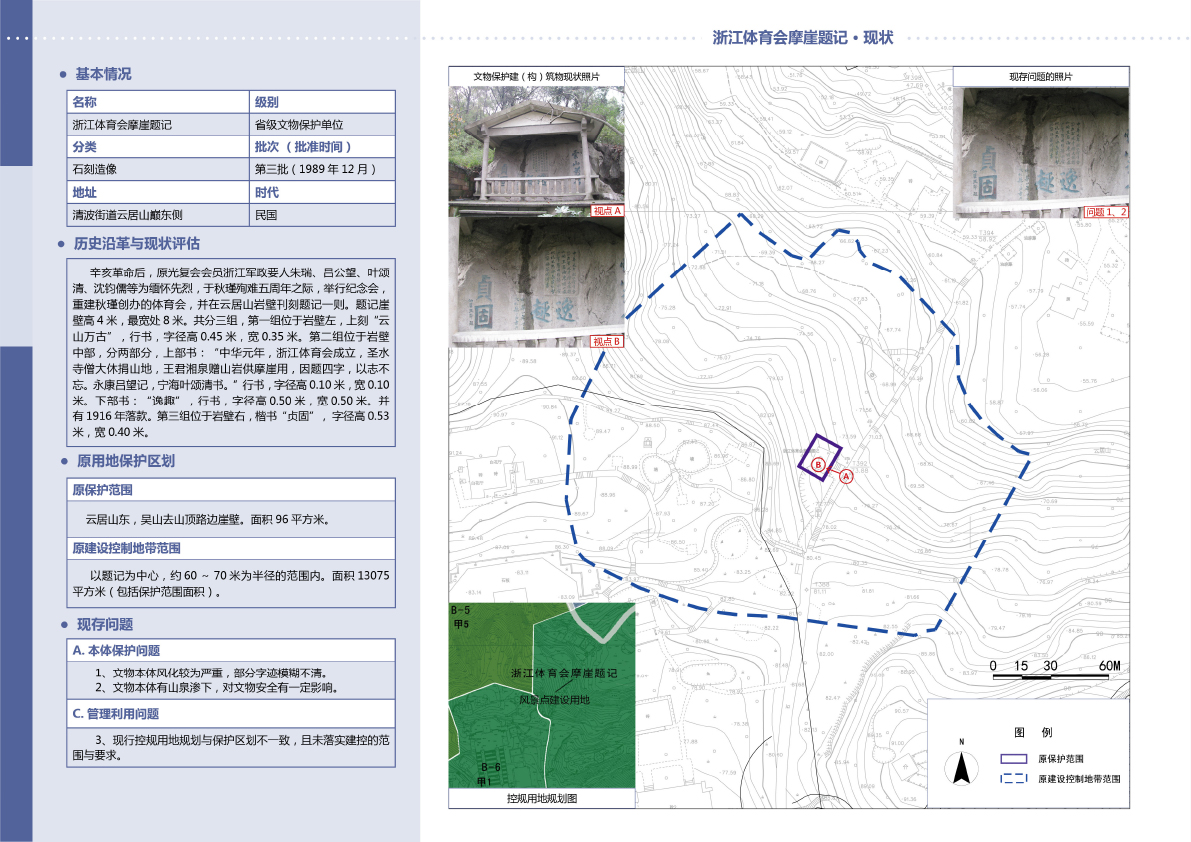
Task: Click the purple 原保护范围 legend rectangle
Action: click(1014, 760)
